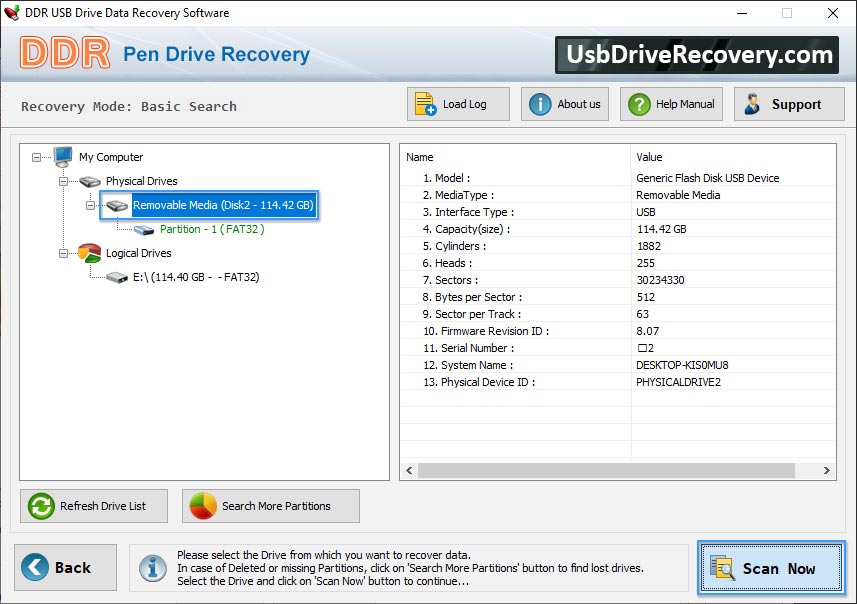Select My Computer label in tree
The width and height of the screenshot is (857, 604).
[111, 157]
